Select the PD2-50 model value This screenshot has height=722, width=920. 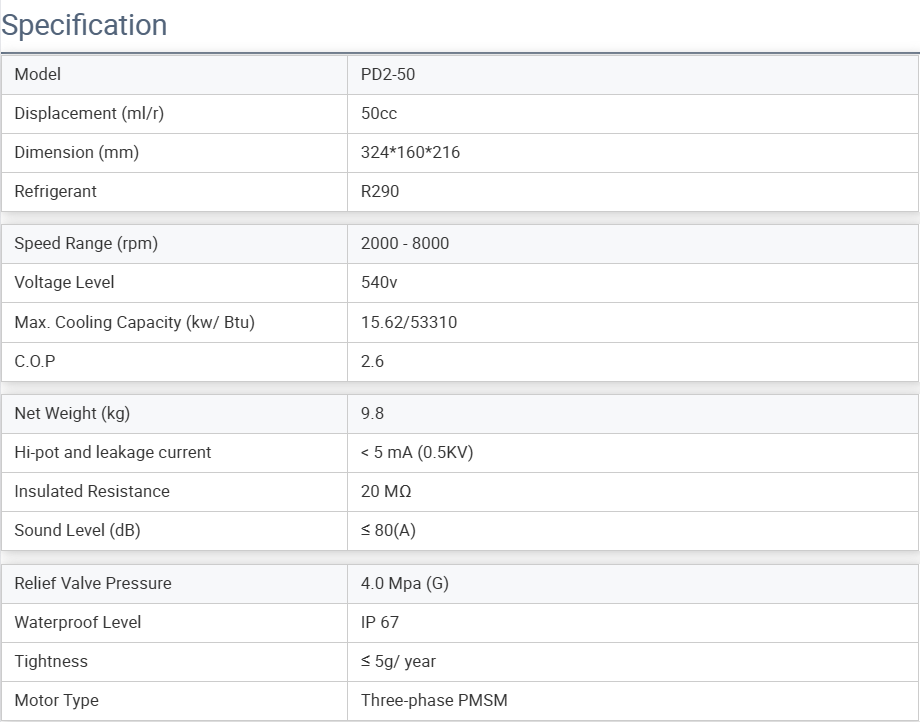(x=388, y=74)
